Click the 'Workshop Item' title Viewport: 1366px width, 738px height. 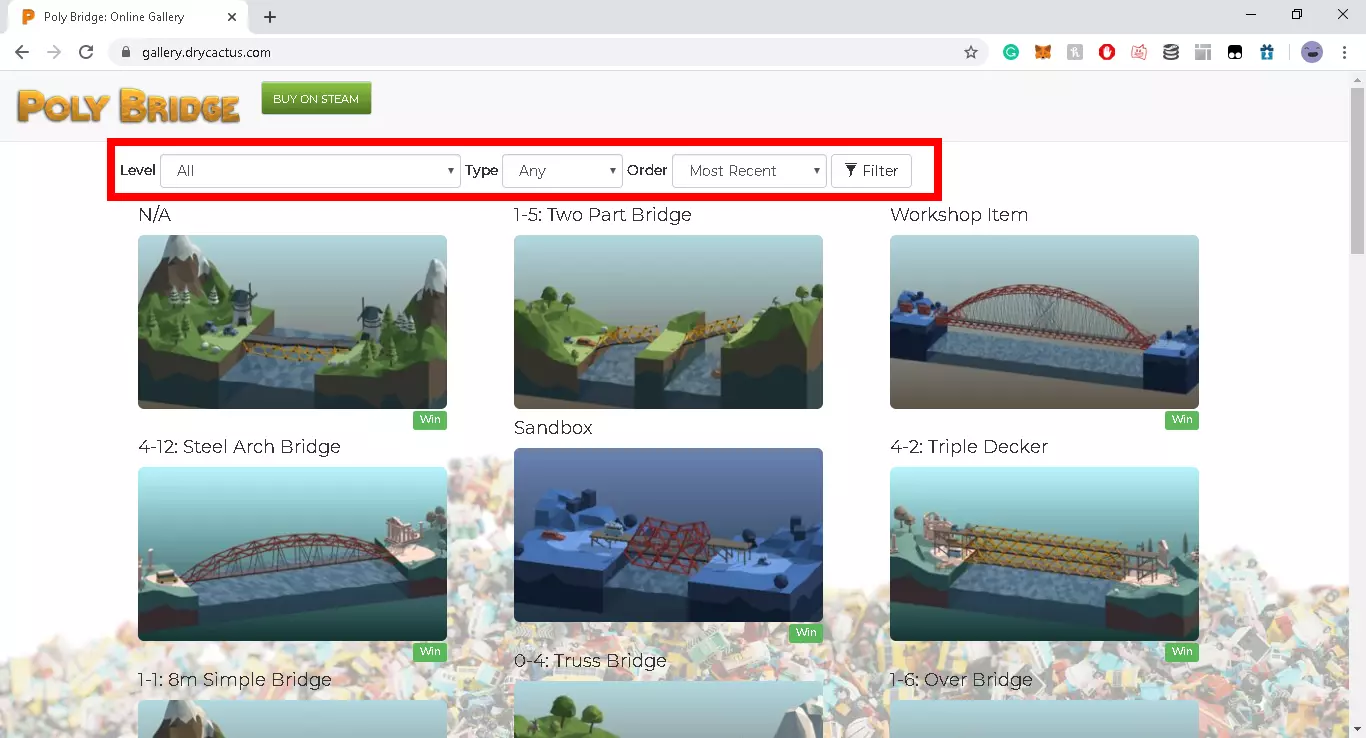(x=959, y=215)
